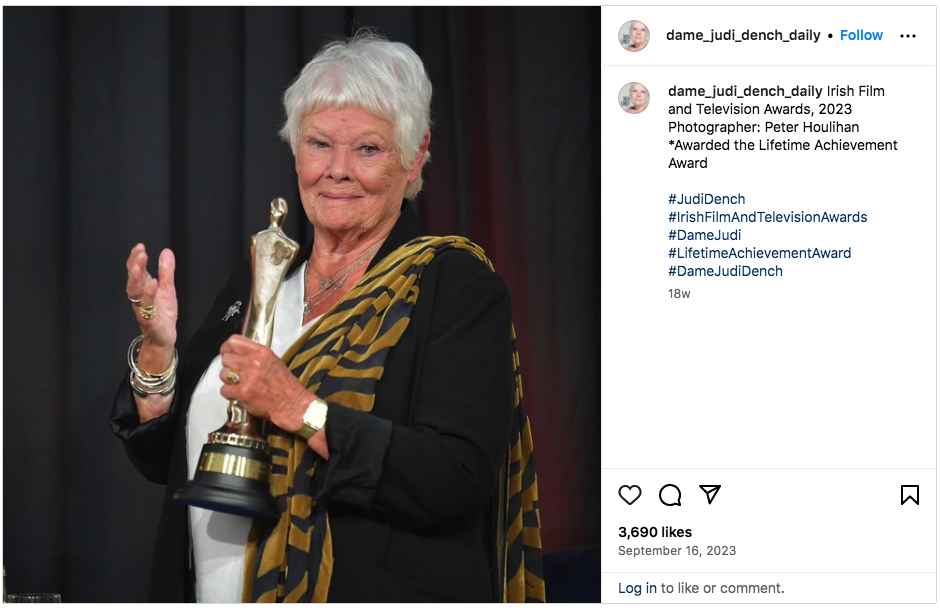Click the Log in link
Screen dimensions: 940x608
coord(637,588)
